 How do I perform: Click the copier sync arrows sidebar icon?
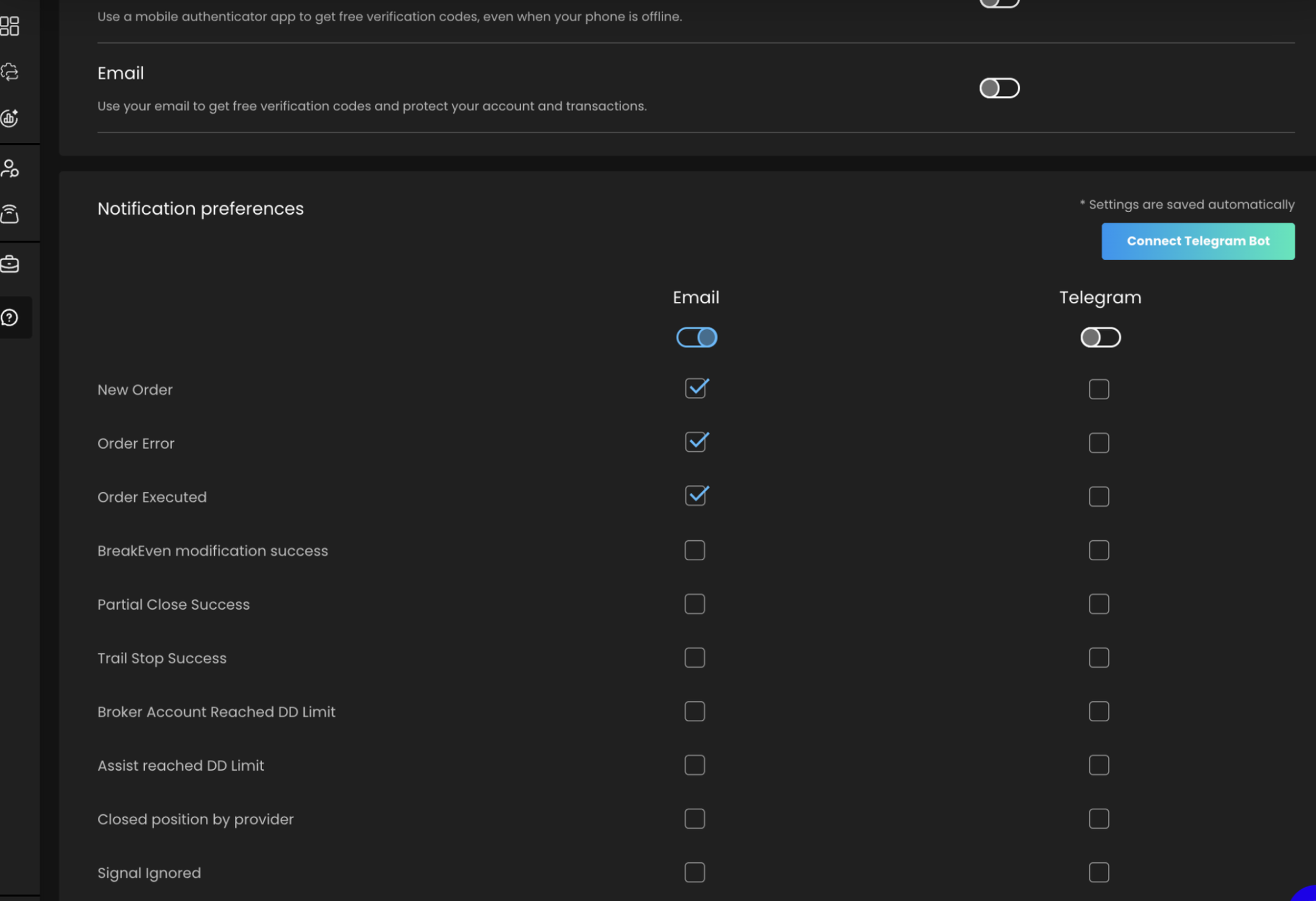pyautogui.click(x=10, y=72)
